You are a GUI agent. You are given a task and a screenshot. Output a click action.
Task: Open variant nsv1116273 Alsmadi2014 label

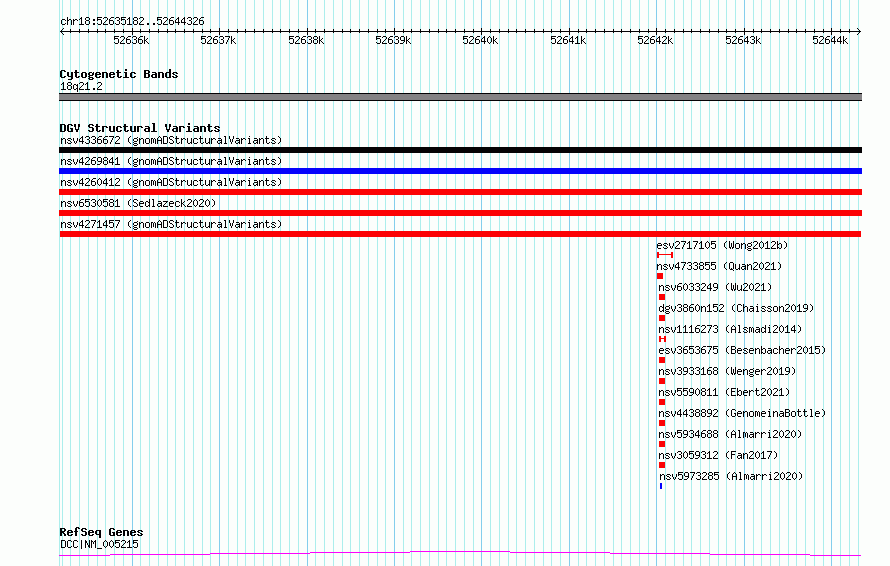coord(730,329)
